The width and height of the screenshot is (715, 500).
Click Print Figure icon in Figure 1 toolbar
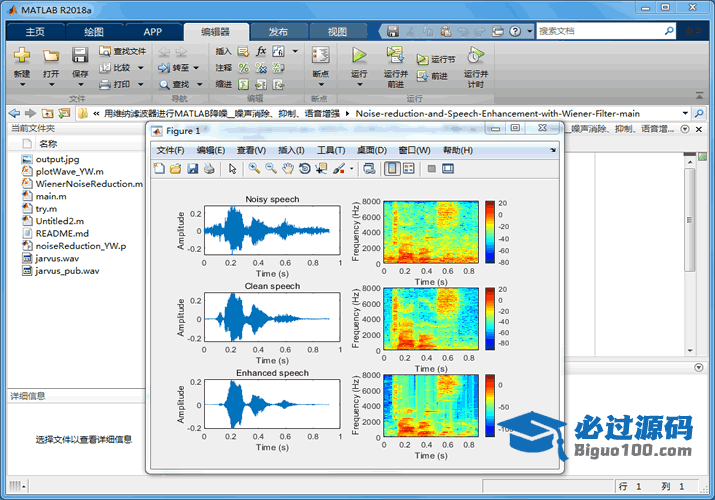coord(209,169)
